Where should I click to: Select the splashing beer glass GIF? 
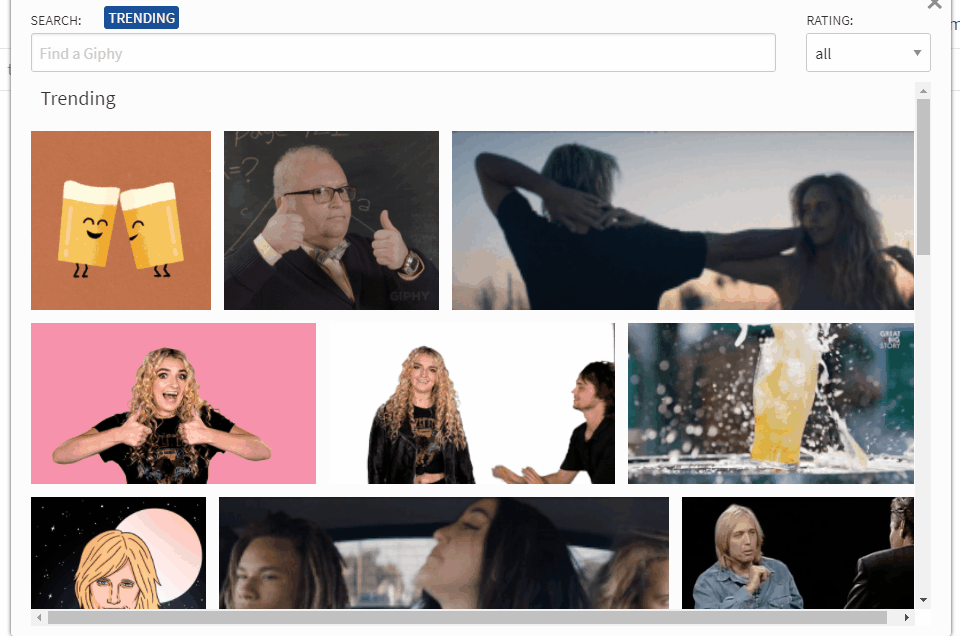[x=771, y=403]
